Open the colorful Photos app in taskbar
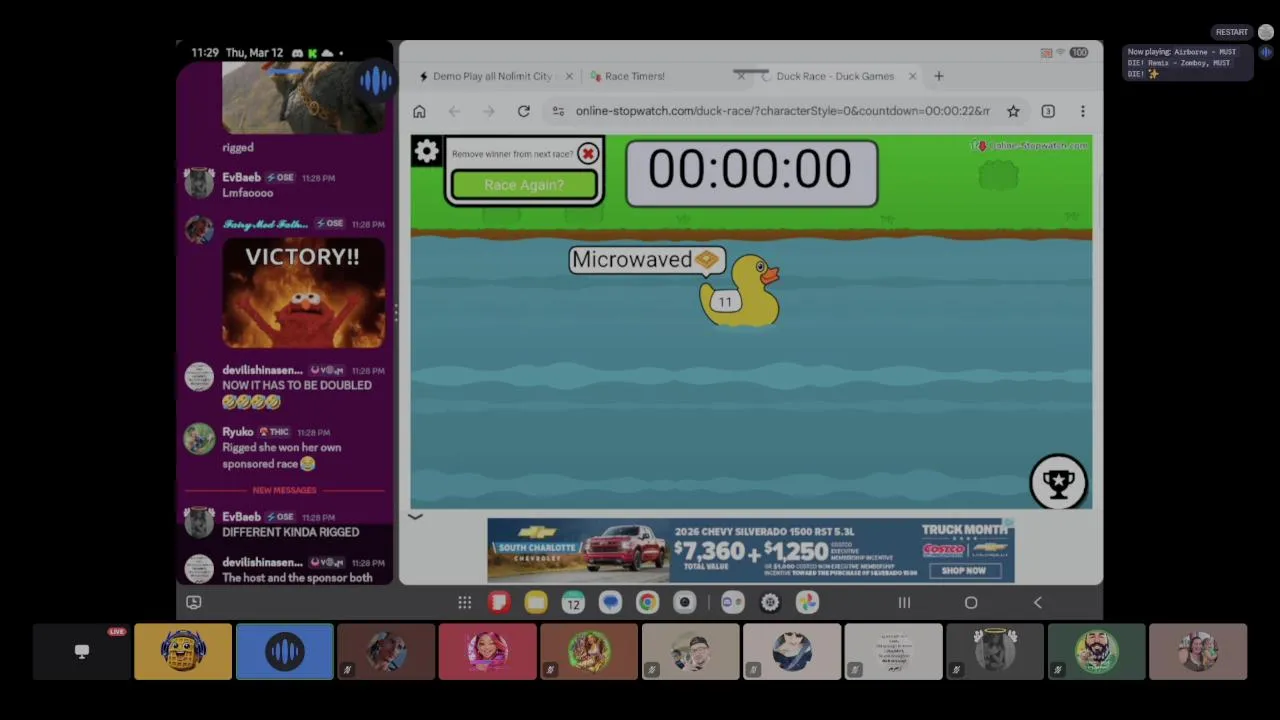The width and height of the screenshot is (1280, 720). click(x=807, y=602)
